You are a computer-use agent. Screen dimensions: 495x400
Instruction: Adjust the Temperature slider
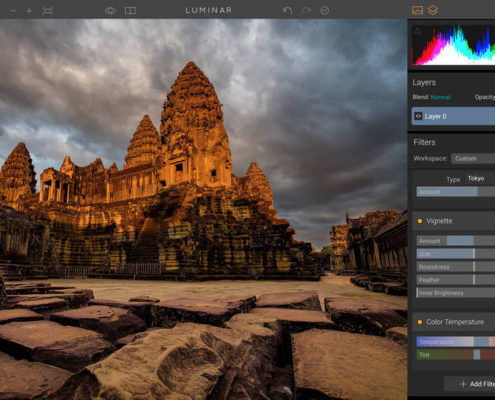coord(456,342)
